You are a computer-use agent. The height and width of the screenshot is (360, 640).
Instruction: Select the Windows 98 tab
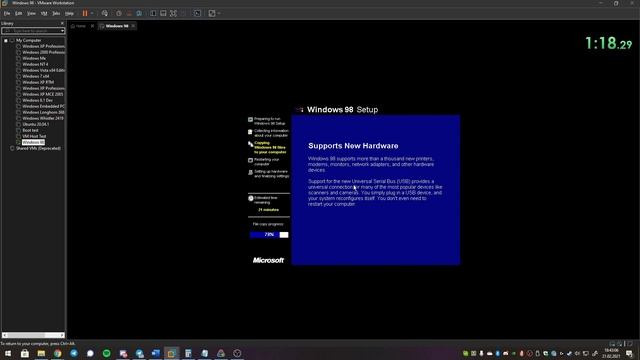pyautogui.click(x=117, y=26)
